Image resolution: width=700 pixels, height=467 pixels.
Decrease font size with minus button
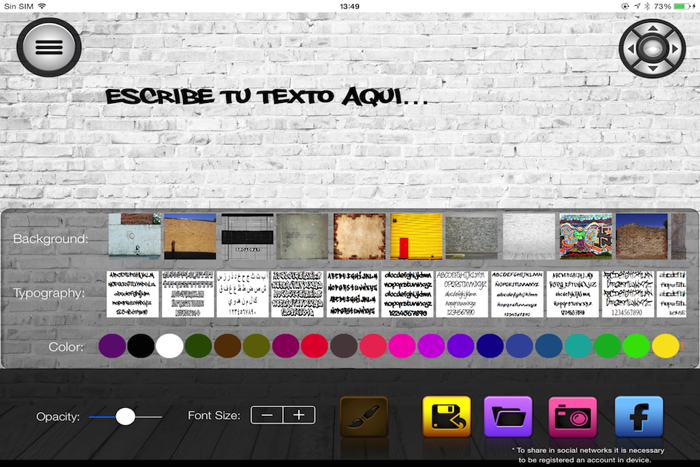coord(267,415)
